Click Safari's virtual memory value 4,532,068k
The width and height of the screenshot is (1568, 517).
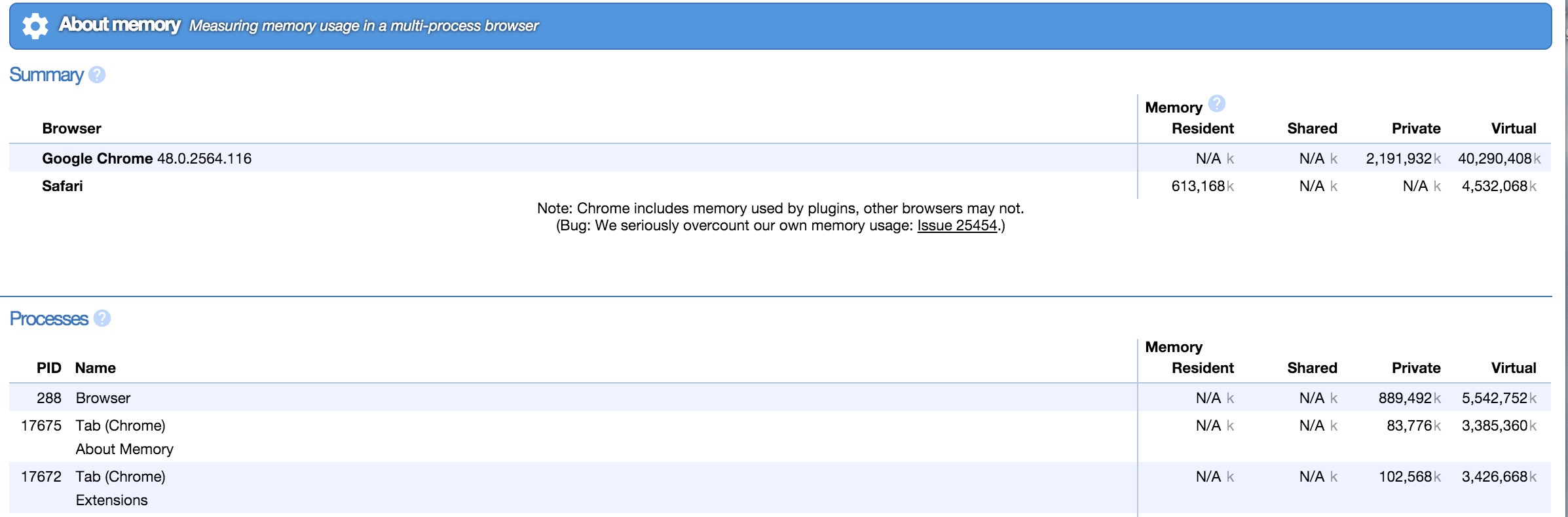[x=1499, y=186]
